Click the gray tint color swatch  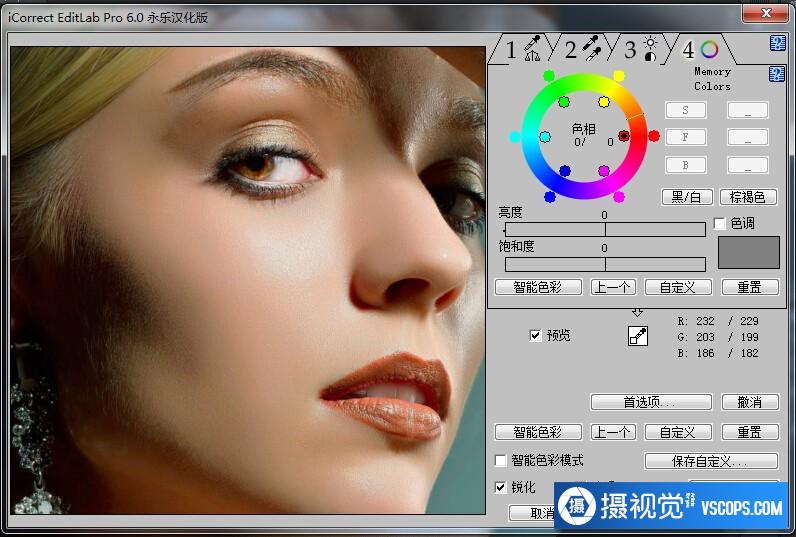coord(748,252)
